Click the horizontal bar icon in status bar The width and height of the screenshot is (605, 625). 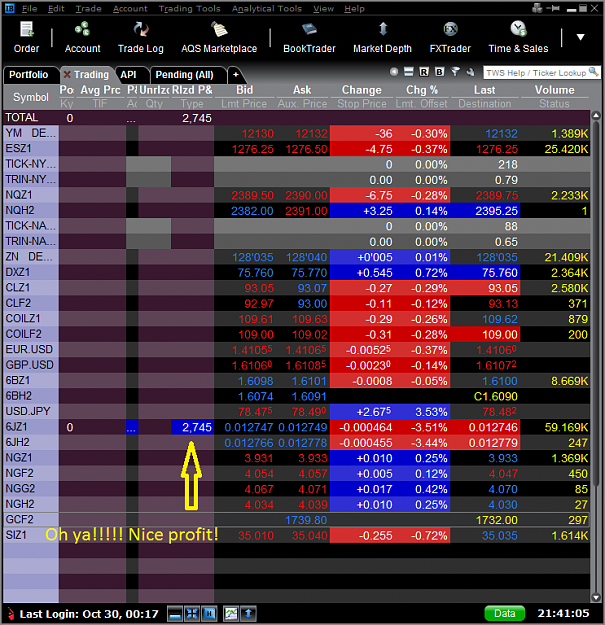[175, 613]
